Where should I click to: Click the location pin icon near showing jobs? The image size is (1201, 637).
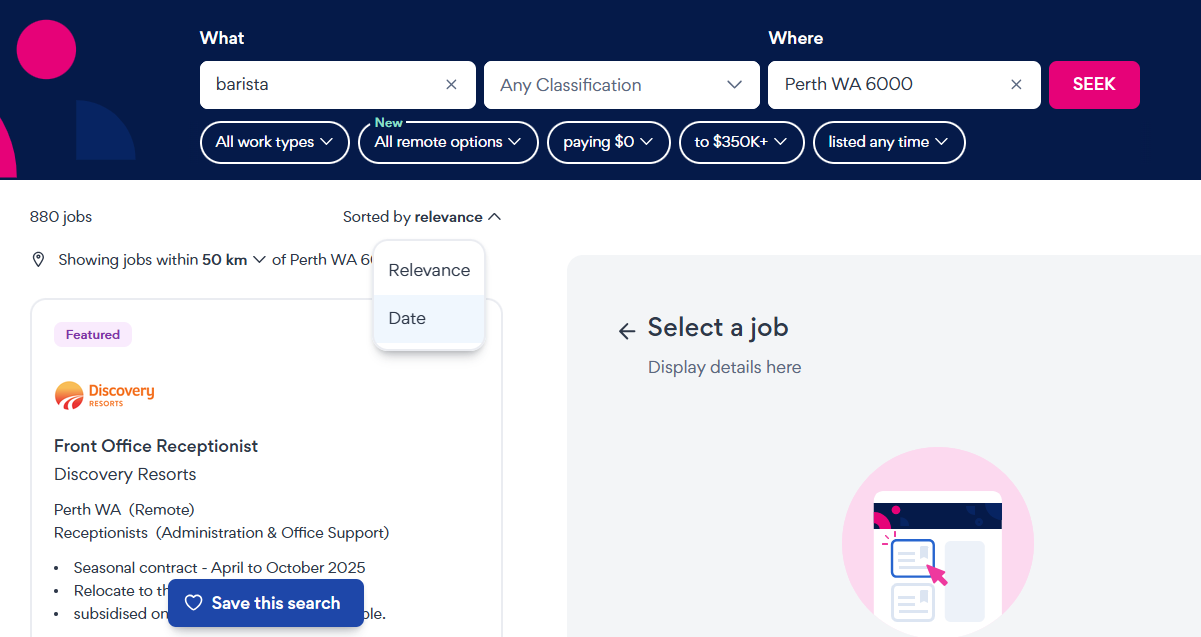pos(38,259)
